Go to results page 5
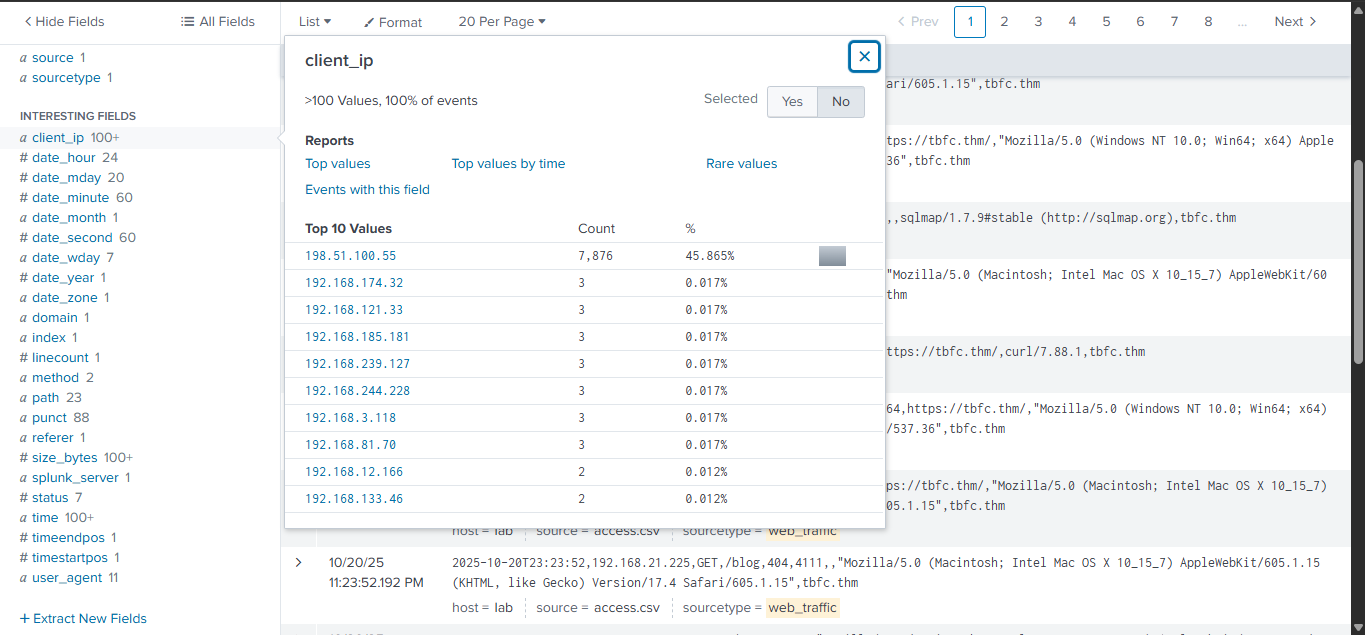1365x635 pixels. [1106, 21]
